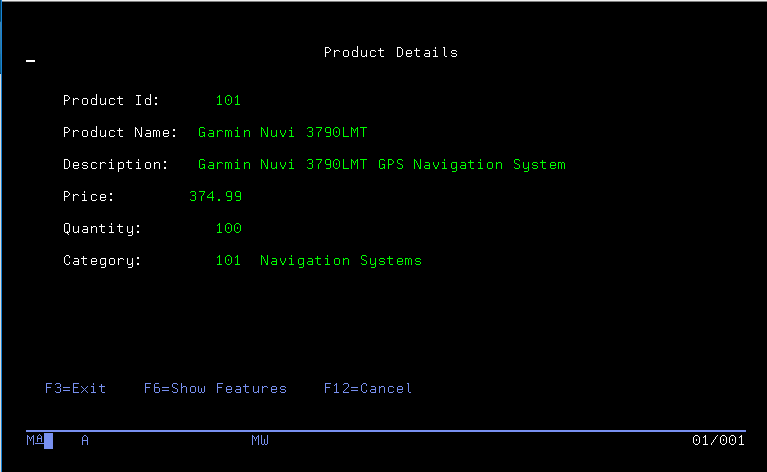Click the Navigation Systems category name

pos(341,261)
